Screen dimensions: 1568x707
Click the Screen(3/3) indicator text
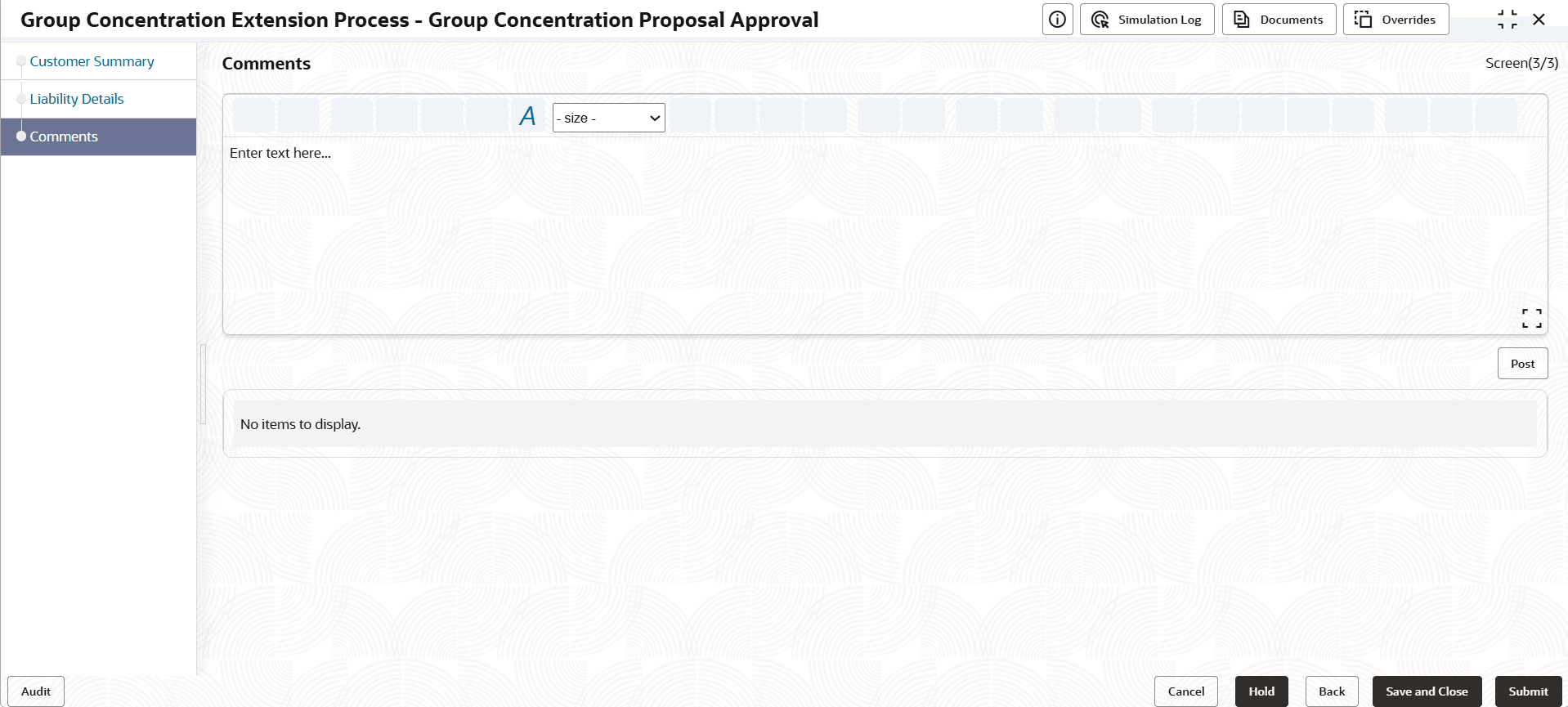pyautogui.click(x=1521, y=63)
